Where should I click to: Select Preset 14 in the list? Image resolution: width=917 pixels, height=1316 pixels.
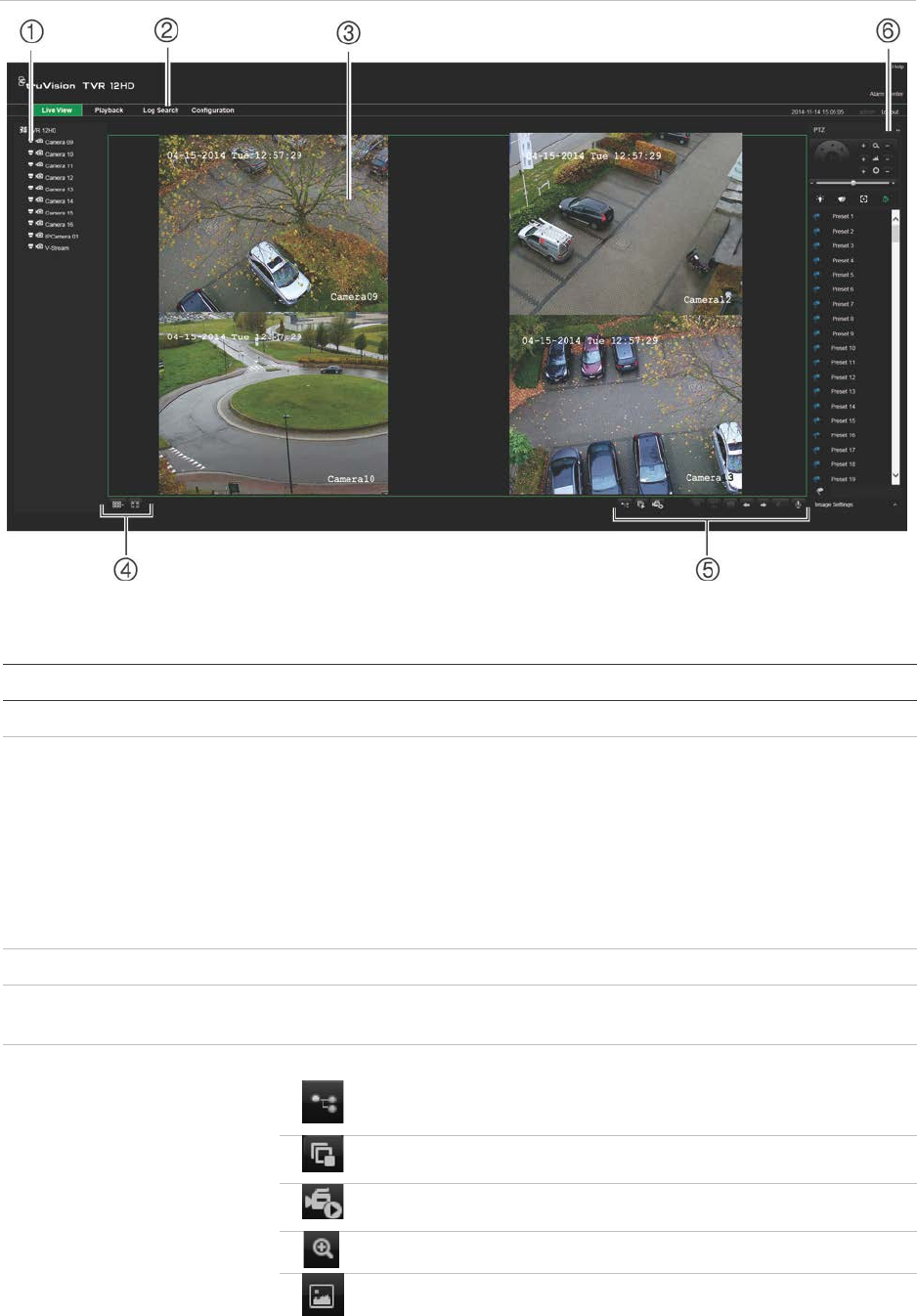coord(844,407)
